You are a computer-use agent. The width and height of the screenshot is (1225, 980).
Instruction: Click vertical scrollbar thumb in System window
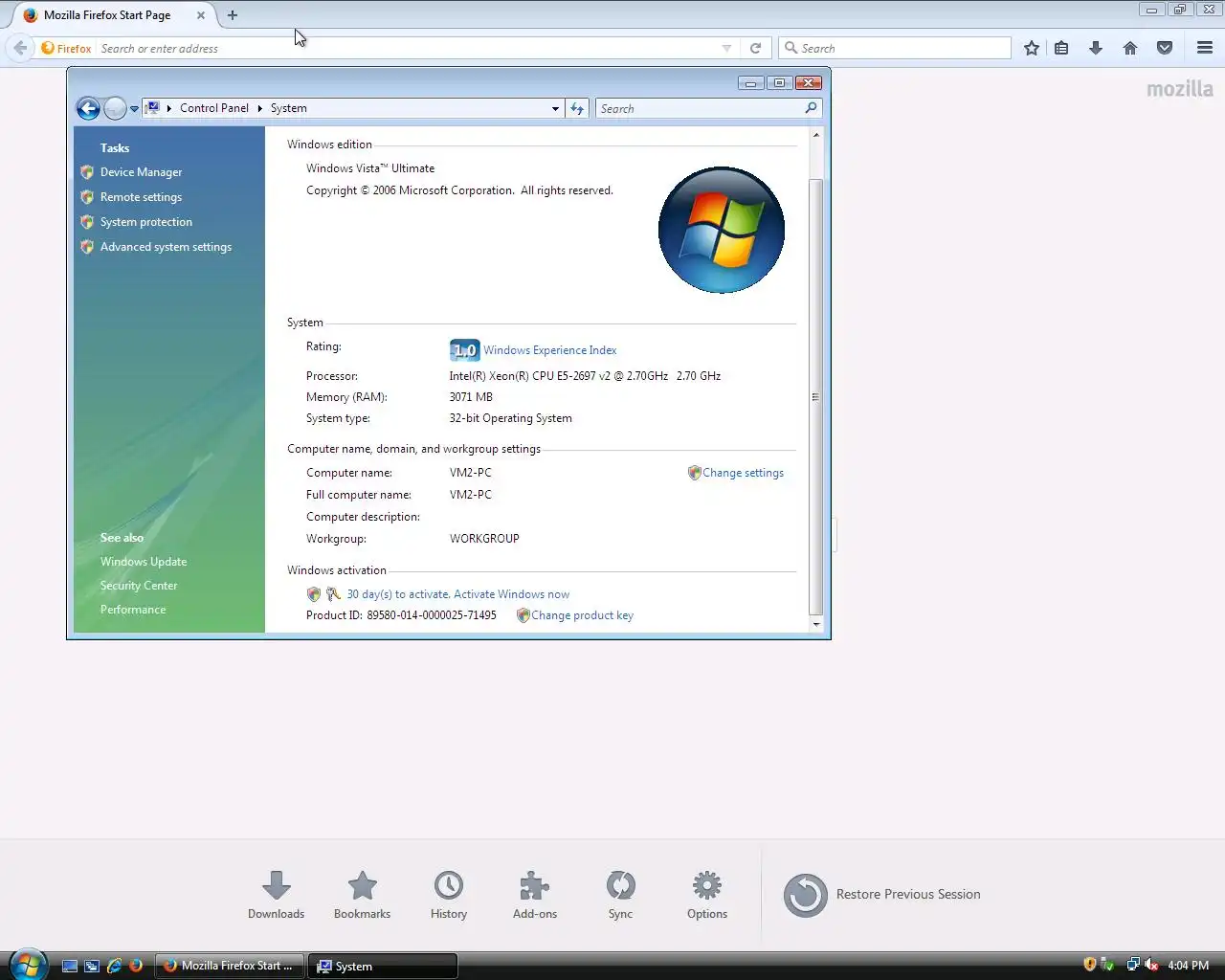pos(815,396)
